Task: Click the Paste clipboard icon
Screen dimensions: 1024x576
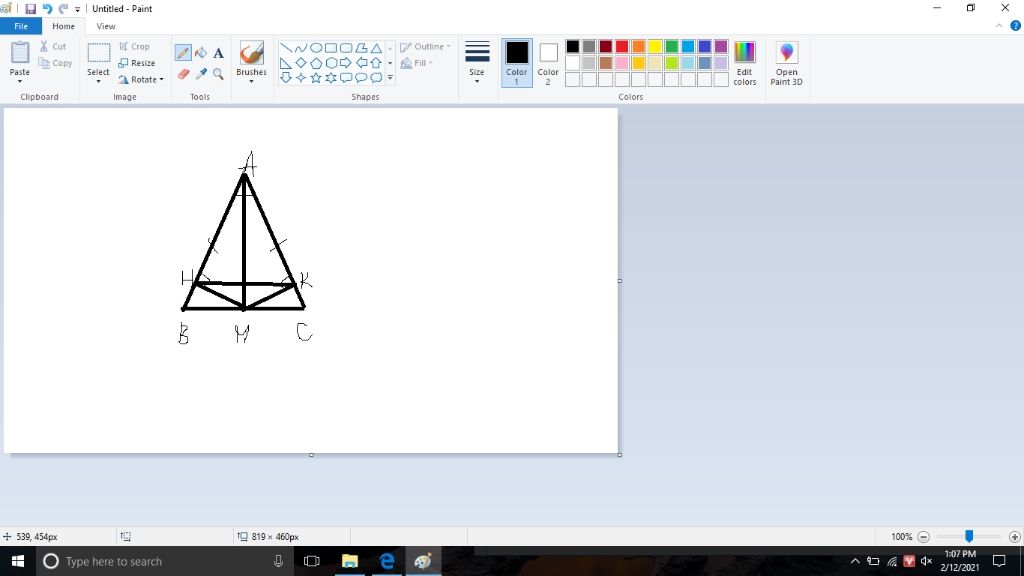Action: tap(20, 53)
